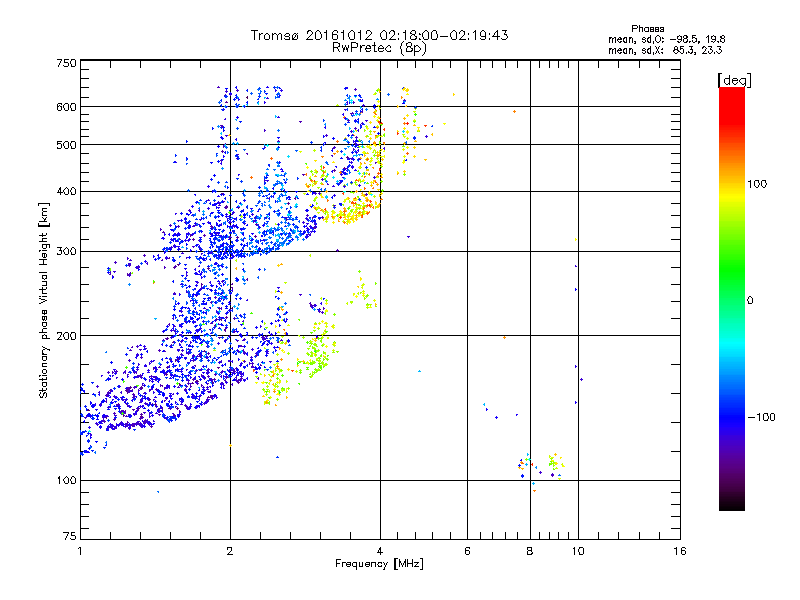Click the y-axis tick label '500'
Viewport: 800px width, 600px height.
coord(66,145)
